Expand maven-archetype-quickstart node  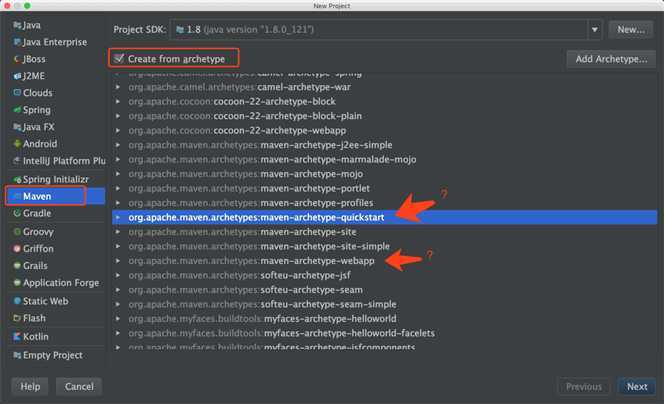118,217
